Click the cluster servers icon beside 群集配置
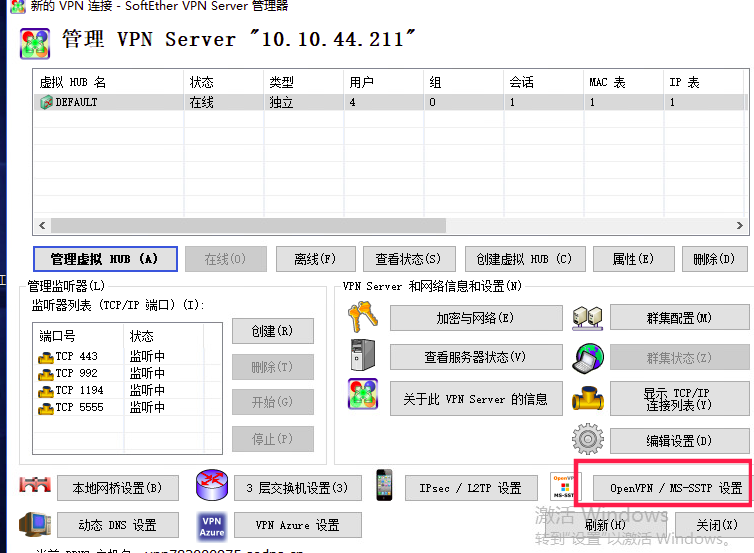 click(x=588, y=318)
